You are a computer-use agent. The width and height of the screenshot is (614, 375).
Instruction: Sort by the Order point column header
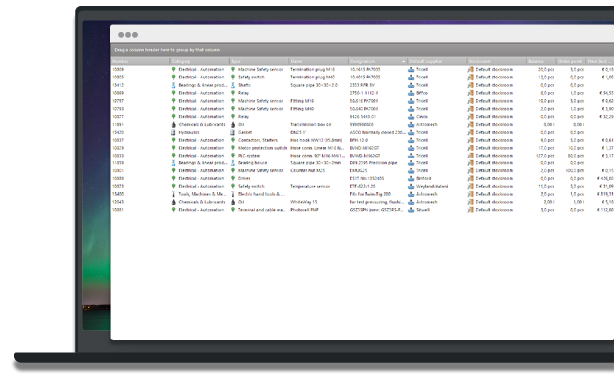(x=571, y=61)
